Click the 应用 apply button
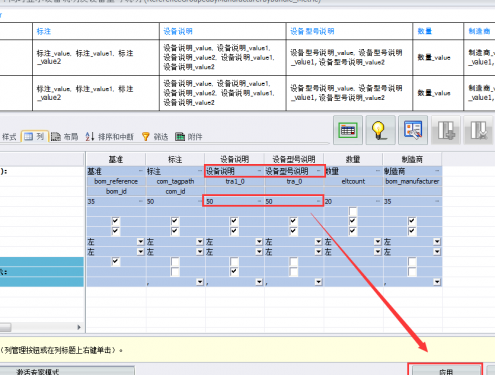Screen dimensions: 495x375 coord(446,370)
